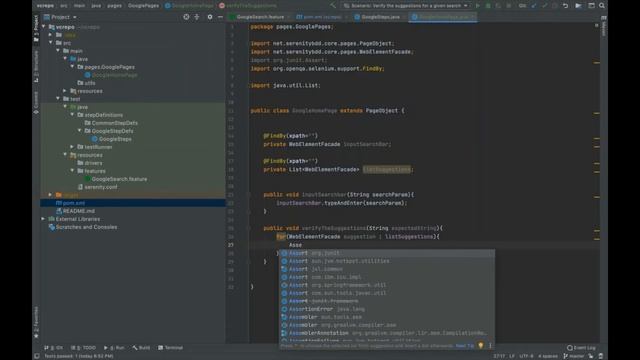Open Event Log from the bottom right
Viewport: 640px width, 360px height.
[581, 348]
